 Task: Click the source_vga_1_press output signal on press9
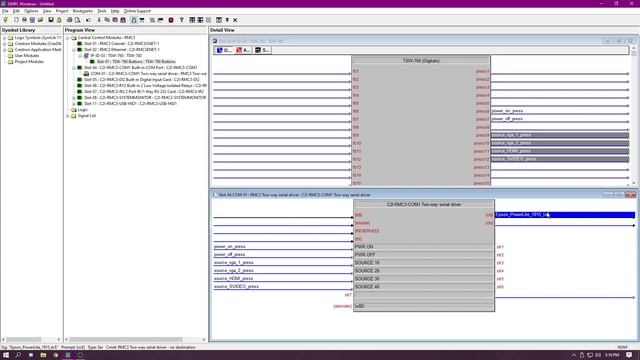(560, 135)
